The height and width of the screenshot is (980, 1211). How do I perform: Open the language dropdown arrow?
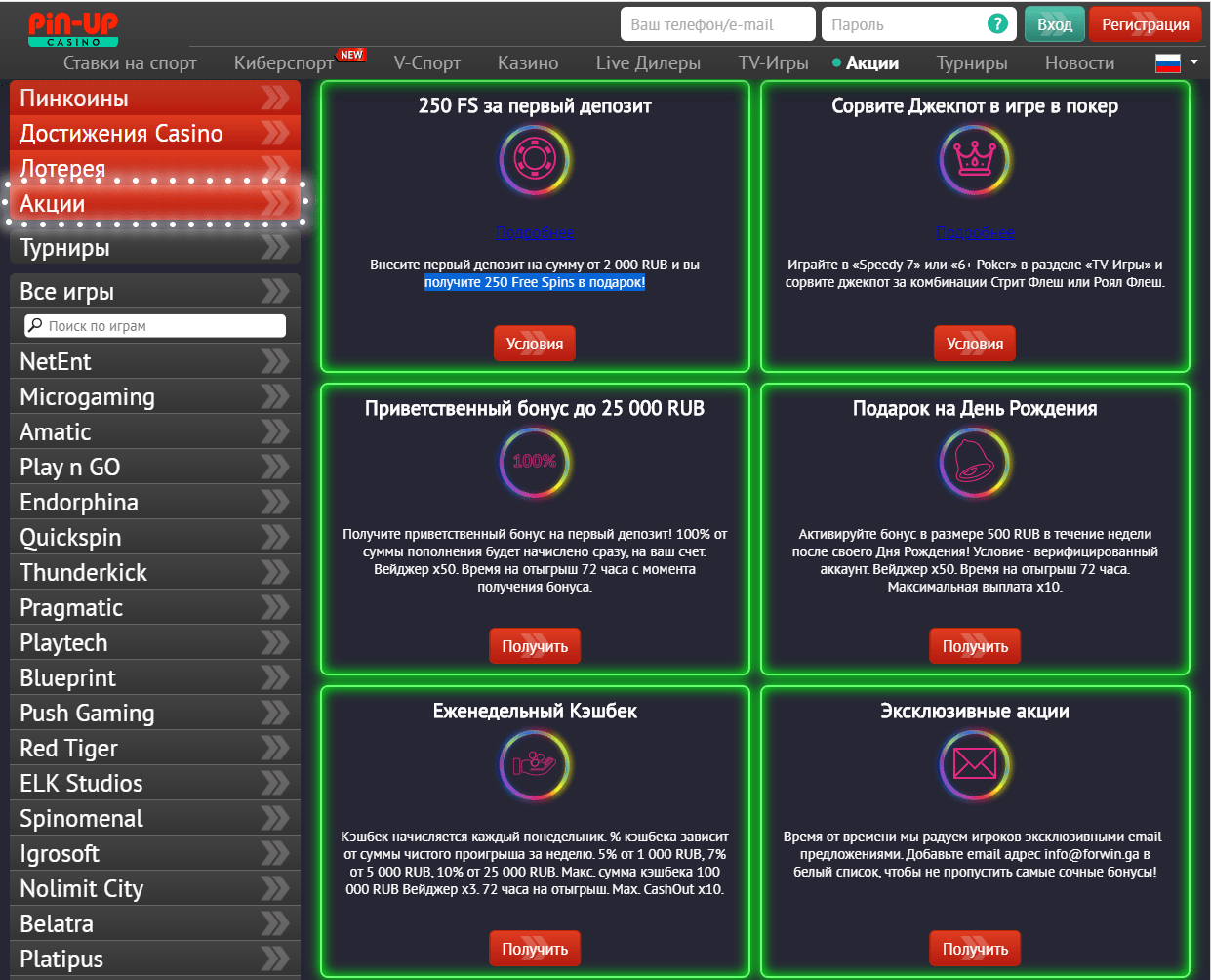tap(1194, 62)
